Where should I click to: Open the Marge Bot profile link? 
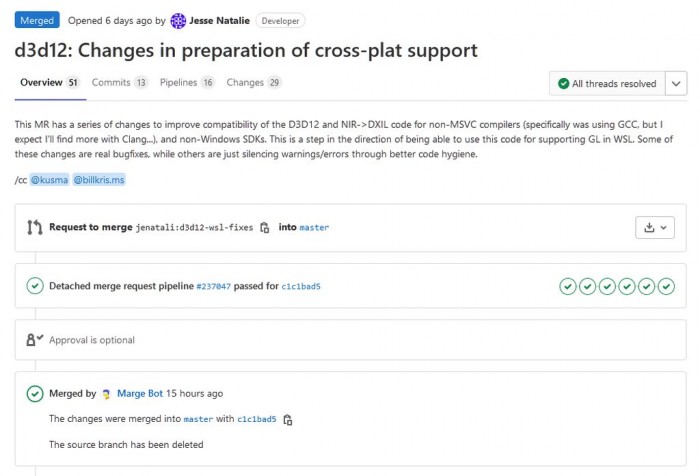point(140,393)
